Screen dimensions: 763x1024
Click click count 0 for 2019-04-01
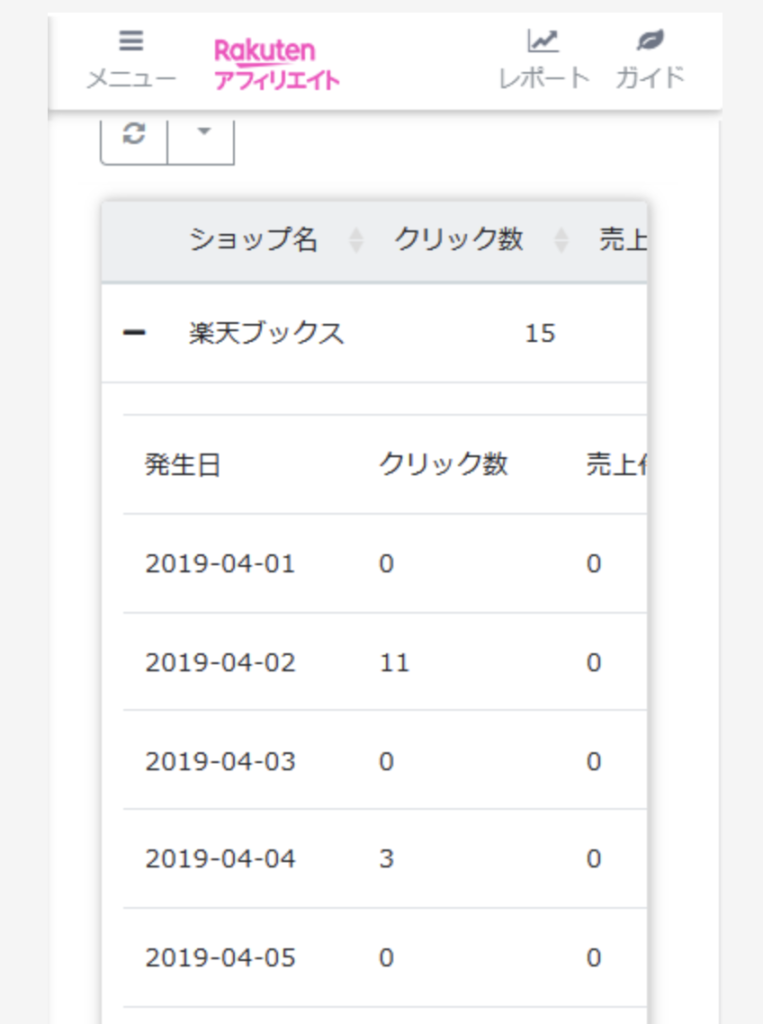click(387, 564)
